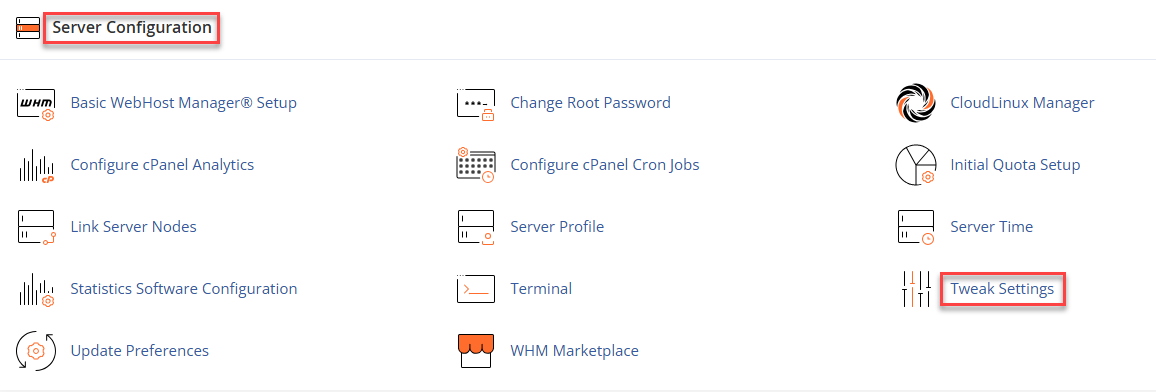Click the Basic WebHost Manager Setup icon
Screen dimensions: 1156x392
click(35, 103)
